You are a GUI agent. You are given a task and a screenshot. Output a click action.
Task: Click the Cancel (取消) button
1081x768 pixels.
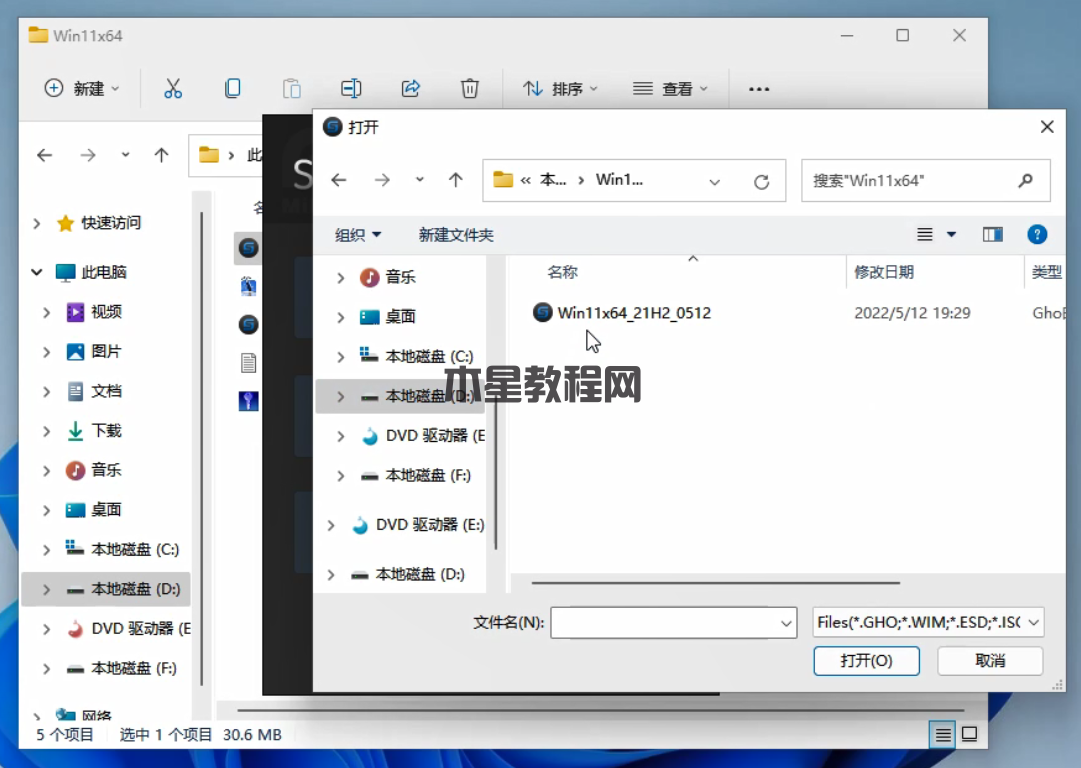coord(990,661)
